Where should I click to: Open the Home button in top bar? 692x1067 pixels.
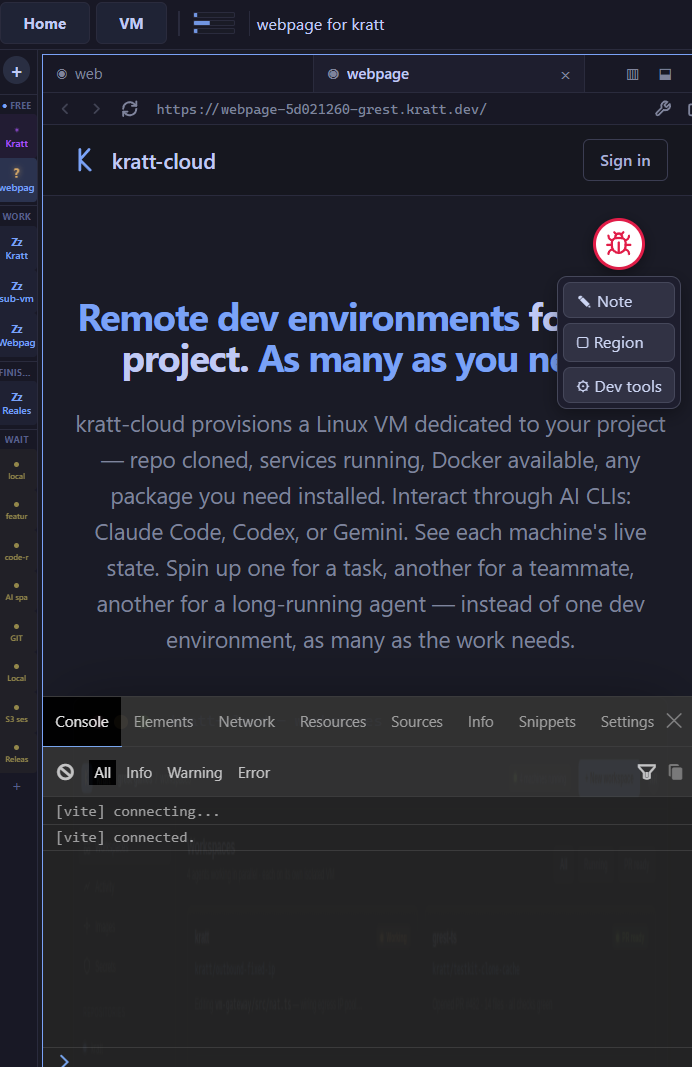click(x=45, y=24)
